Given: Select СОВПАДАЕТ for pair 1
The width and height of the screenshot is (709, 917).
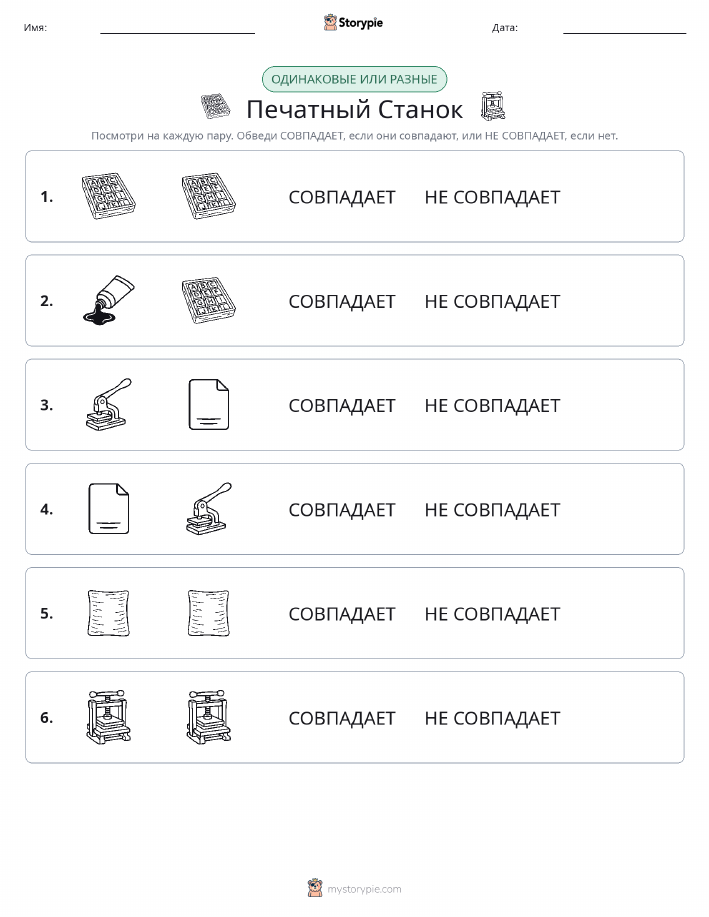Looking at the screenshot, I should point(342,197).
